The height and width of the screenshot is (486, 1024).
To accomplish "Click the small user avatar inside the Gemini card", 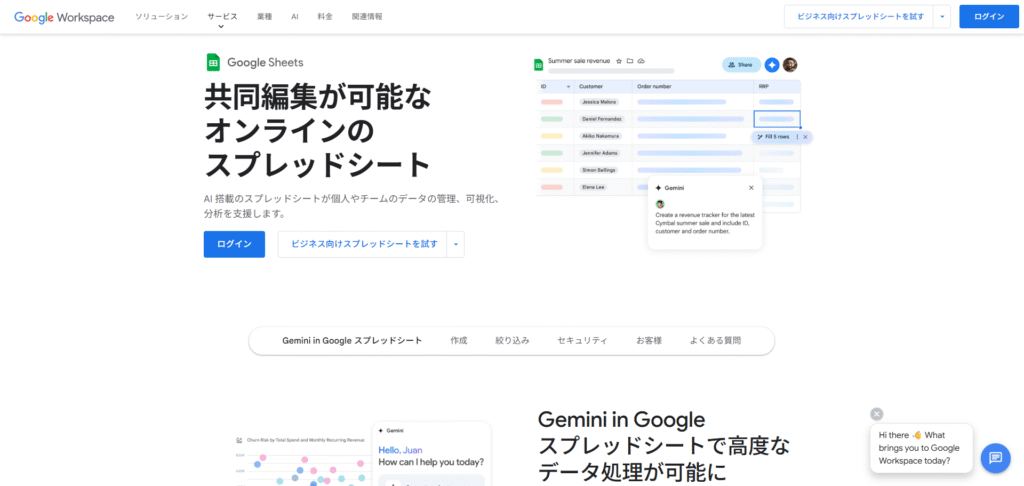I will click(660, 204).
